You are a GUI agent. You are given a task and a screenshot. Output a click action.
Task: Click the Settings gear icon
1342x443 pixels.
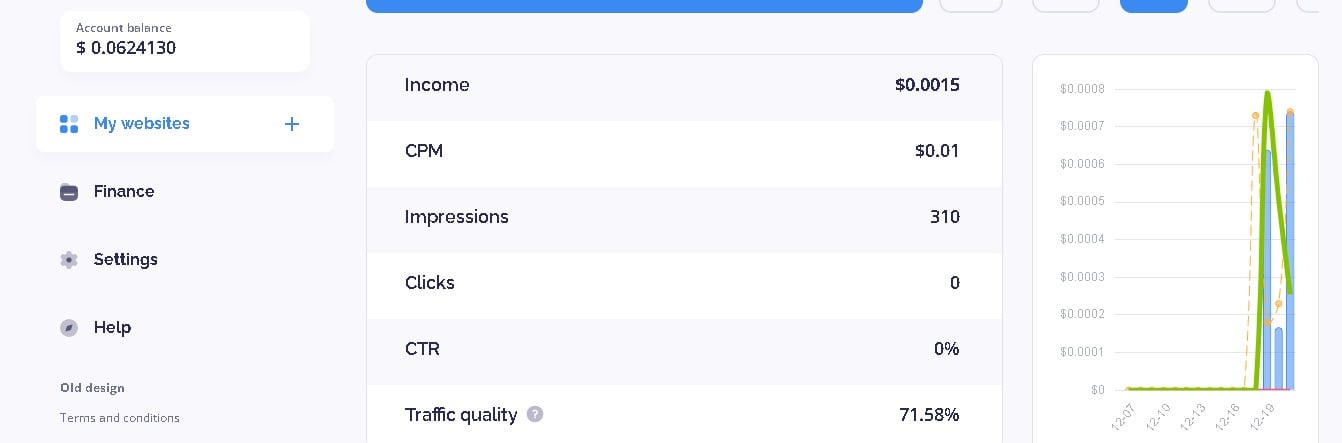click(69, 260)
